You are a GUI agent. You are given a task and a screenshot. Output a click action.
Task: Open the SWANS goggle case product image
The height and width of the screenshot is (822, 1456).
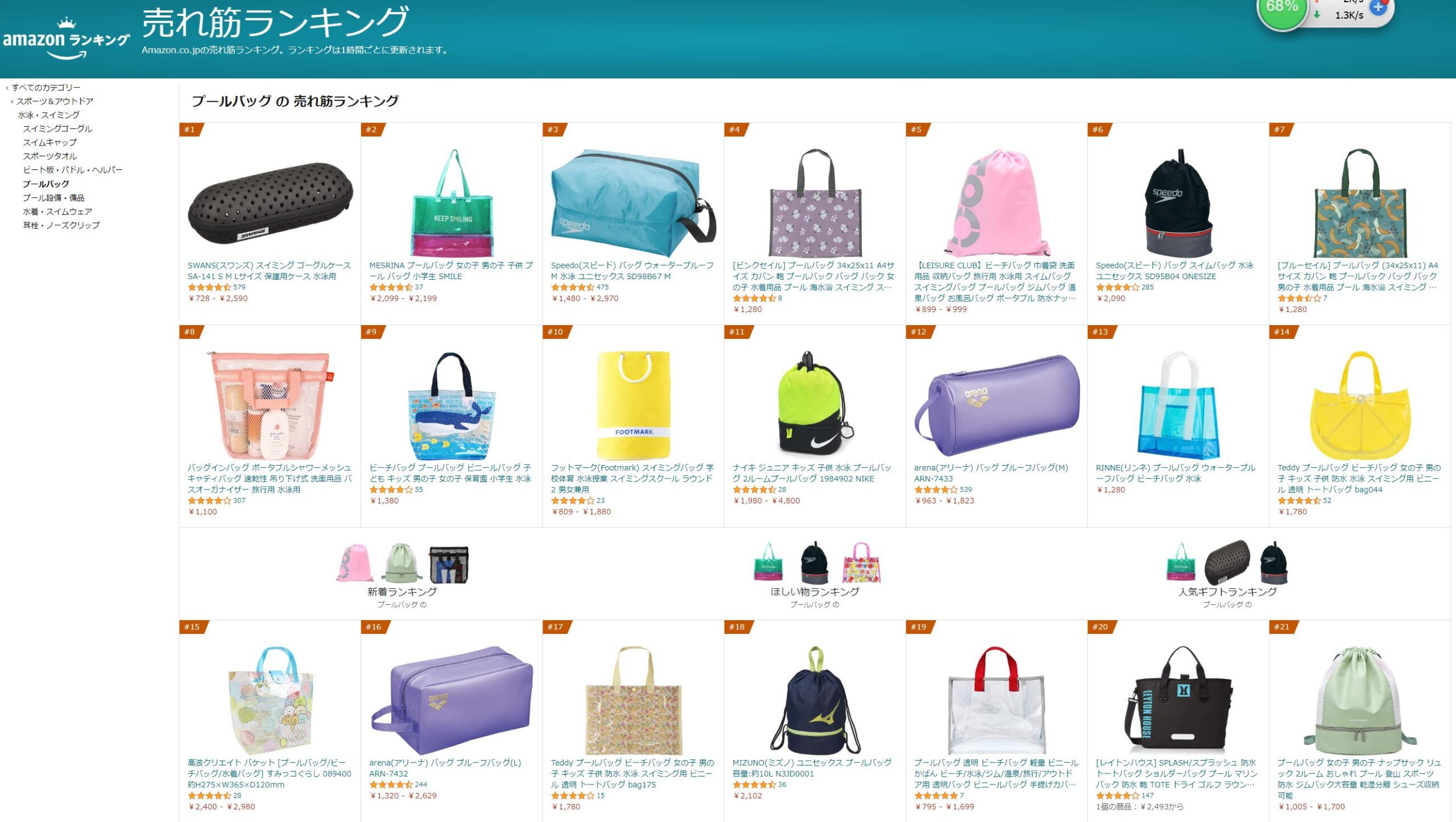270,203
